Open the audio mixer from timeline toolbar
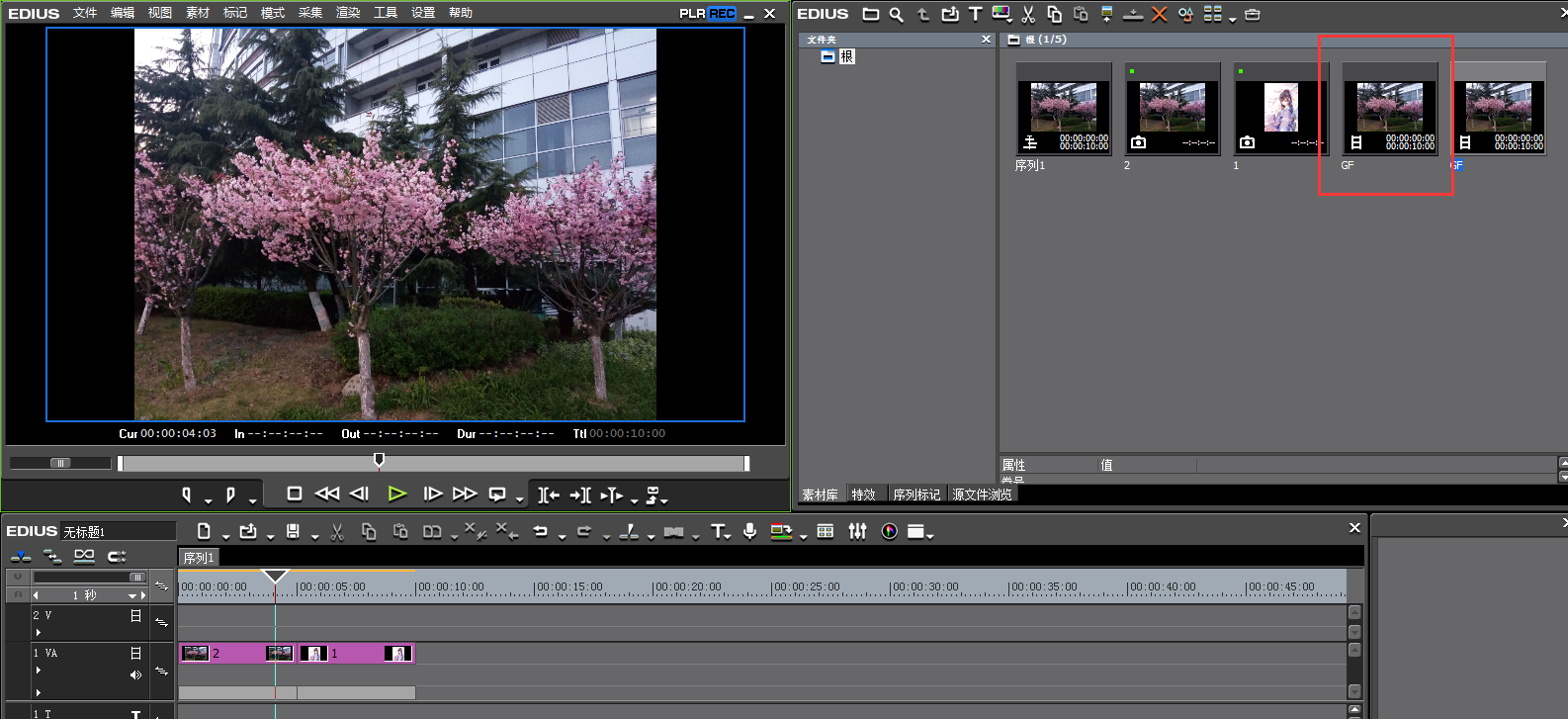 pyautogui.click(x=857, y=532)
